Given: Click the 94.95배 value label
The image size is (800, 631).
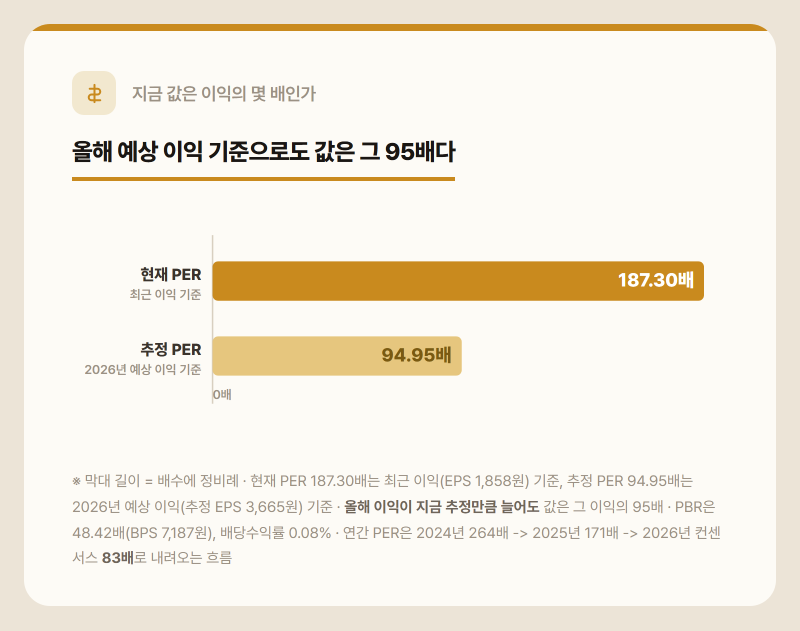Looking at the screenshot, I should [416, 355].
